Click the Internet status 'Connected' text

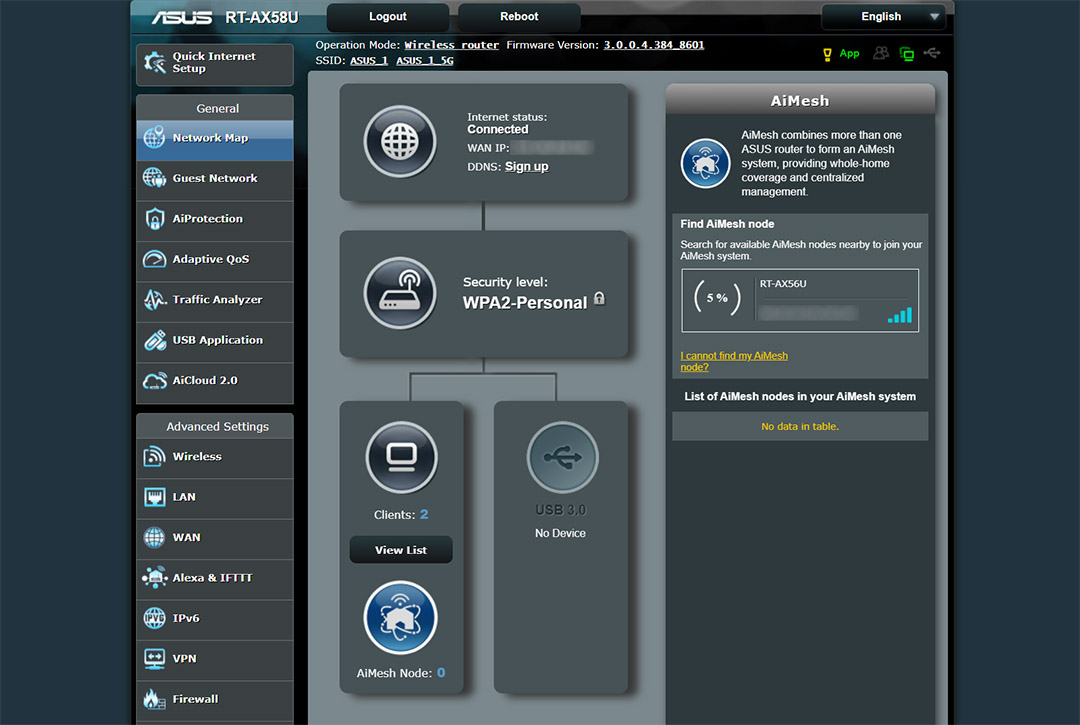(497, 129)
